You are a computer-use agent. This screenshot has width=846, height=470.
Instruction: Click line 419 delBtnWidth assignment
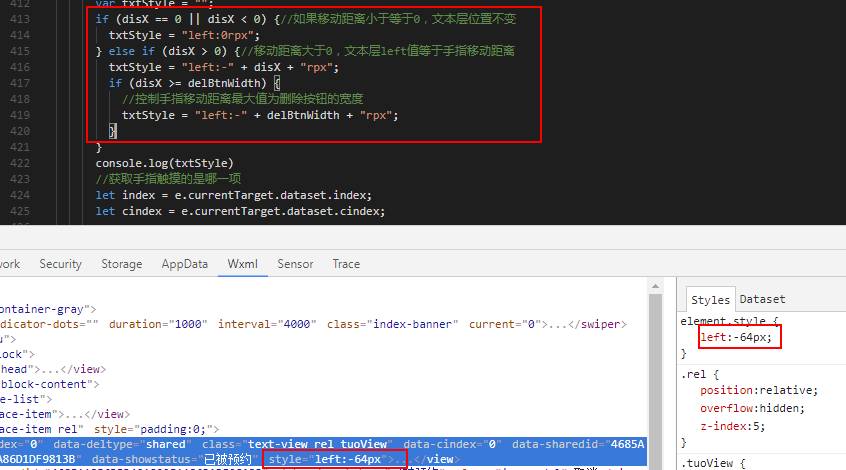pyautogui.click(x=260, y=115)
